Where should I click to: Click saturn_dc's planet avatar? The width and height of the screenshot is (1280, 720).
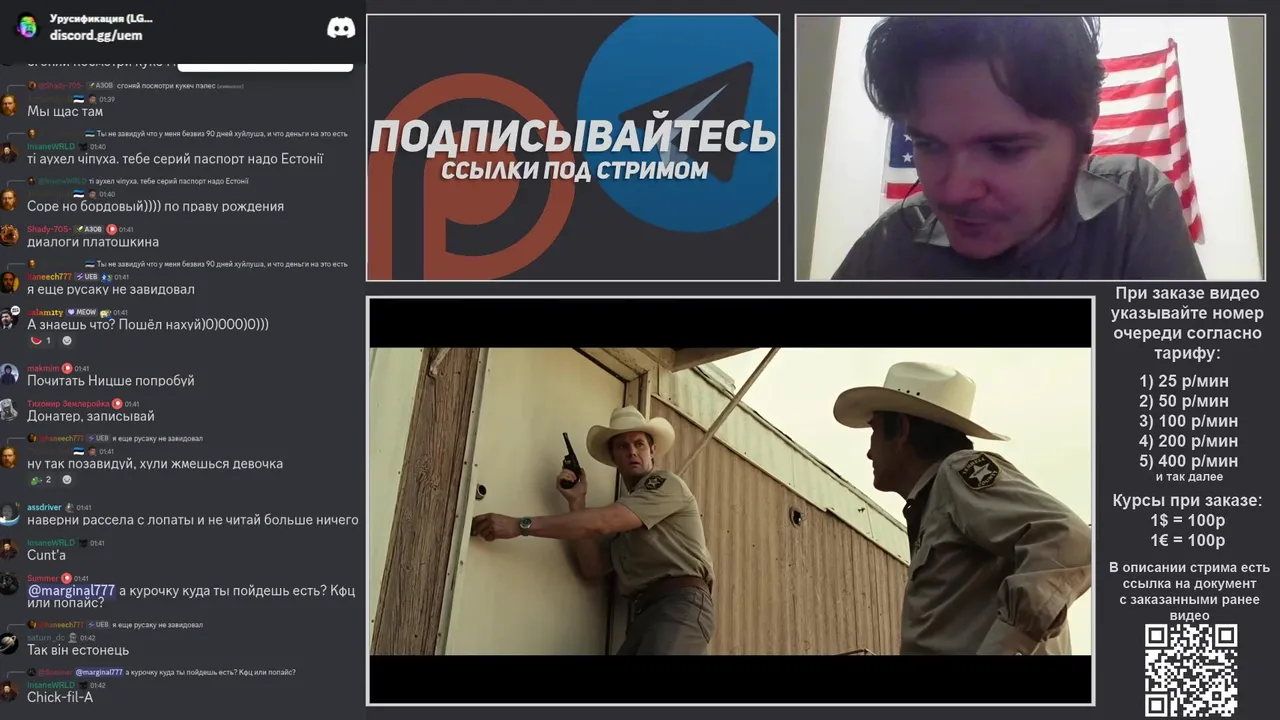click(x=9, y=643)
